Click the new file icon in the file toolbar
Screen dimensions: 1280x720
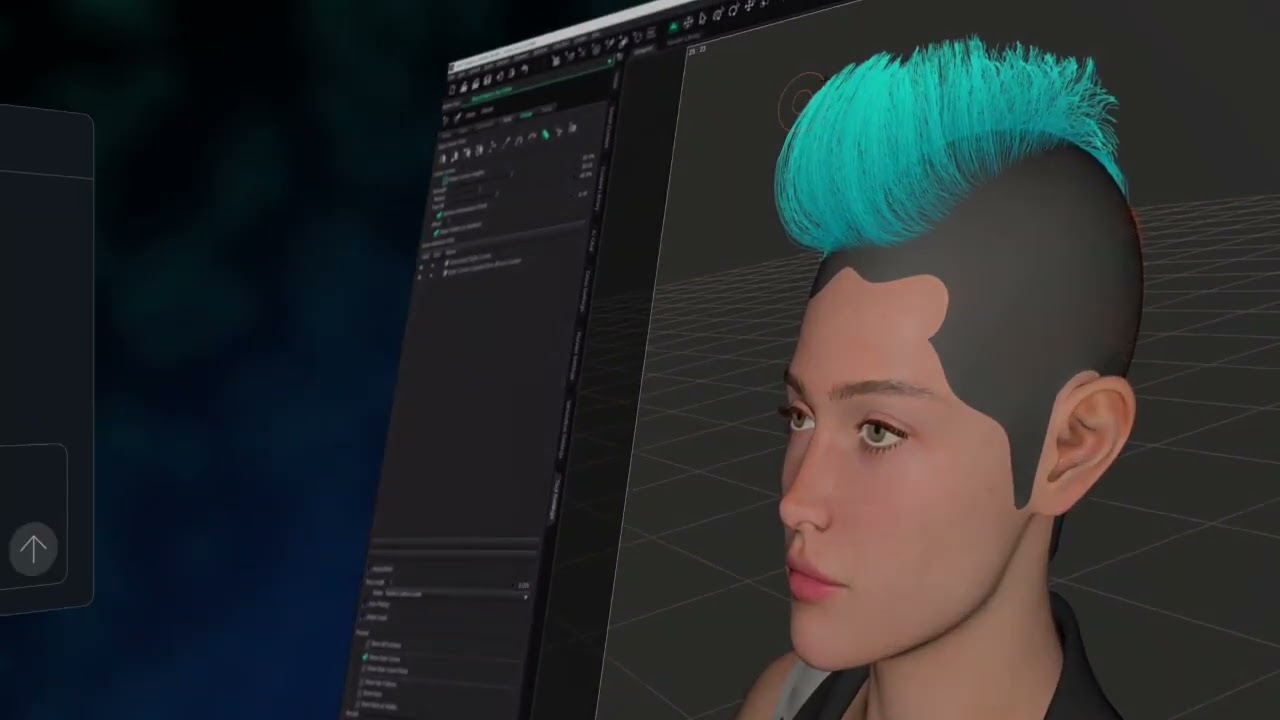click(452, 90)
